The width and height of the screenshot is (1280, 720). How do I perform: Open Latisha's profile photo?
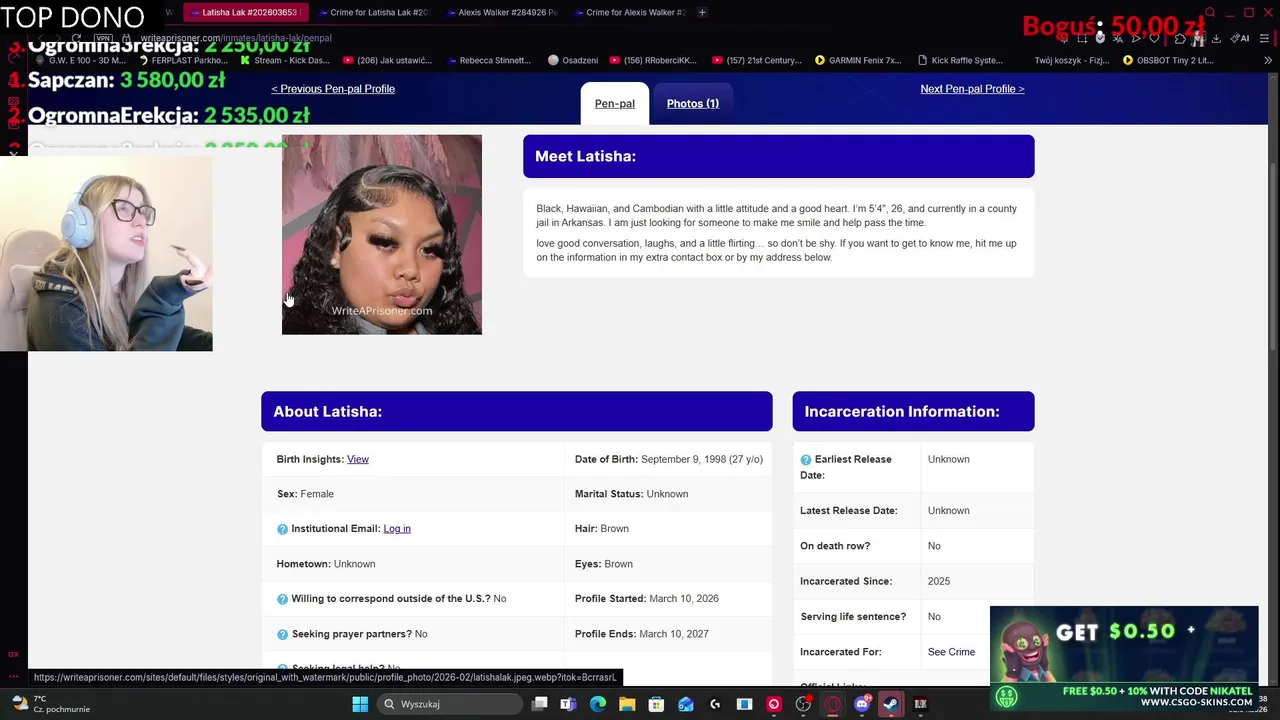point(382,235)
